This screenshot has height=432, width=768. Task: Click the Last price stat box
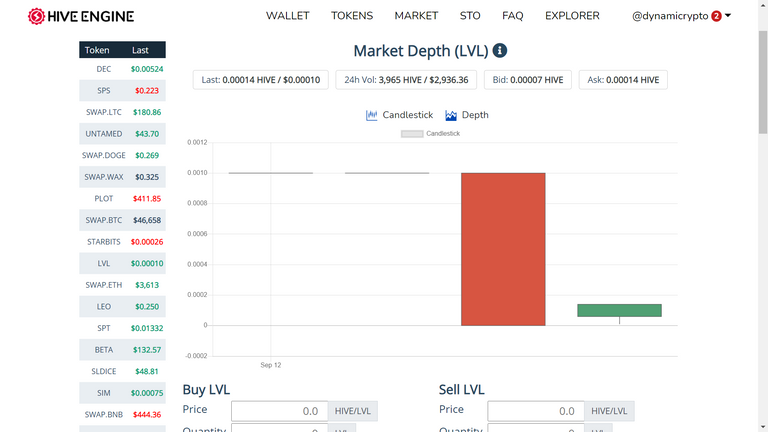pyautogui.click(x=261, y=80)
